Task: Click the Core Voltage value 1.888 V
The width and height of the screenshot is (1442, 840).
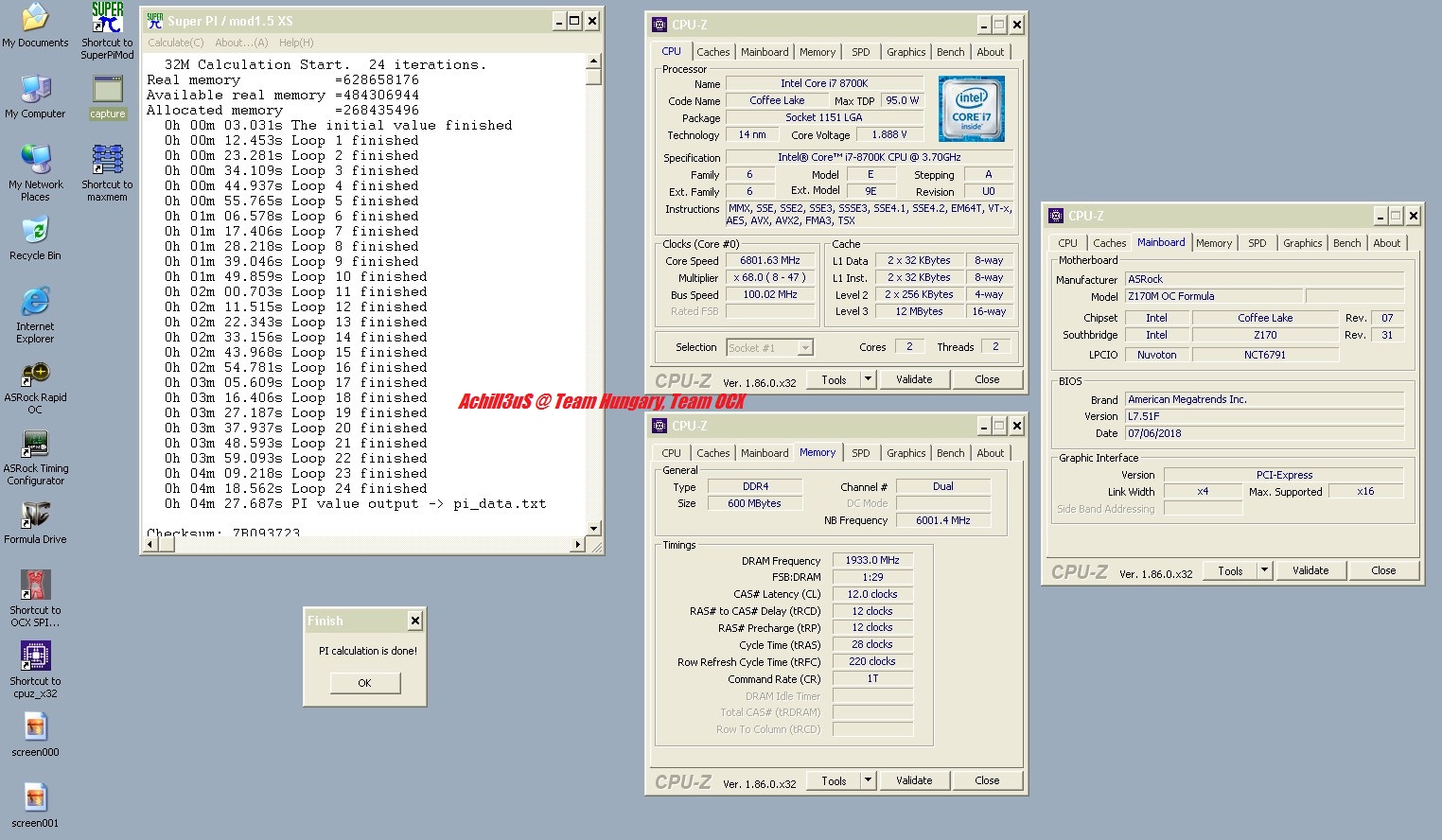Action: click(x=889, y=134)
